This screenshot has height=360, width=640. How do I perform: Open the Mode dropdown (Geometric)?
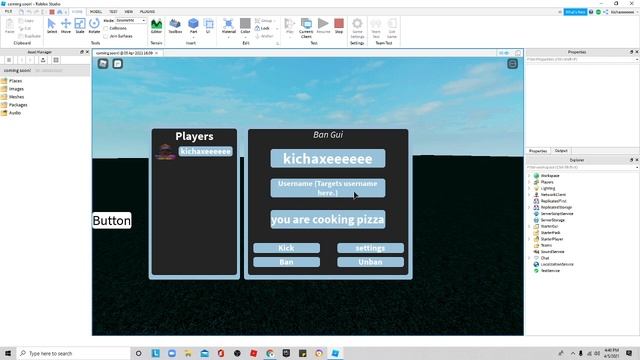(131, 20)
